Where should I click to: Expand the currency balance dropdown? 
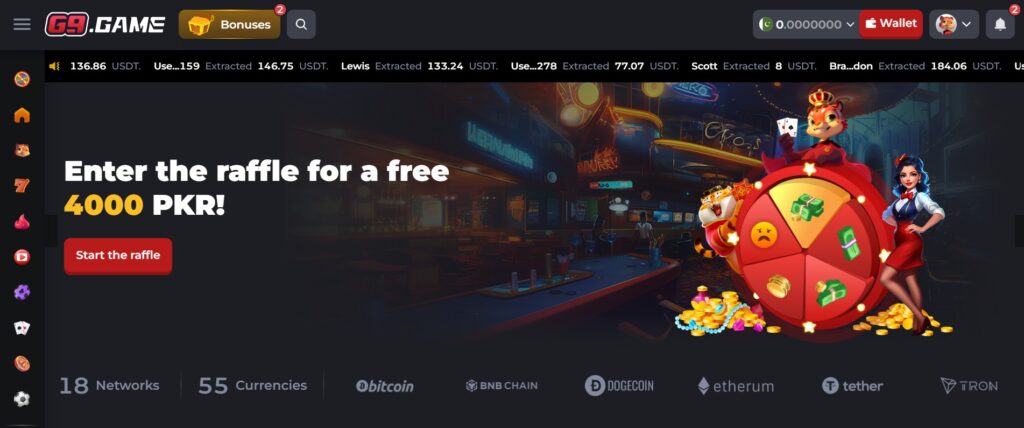[x=806, y=24]
